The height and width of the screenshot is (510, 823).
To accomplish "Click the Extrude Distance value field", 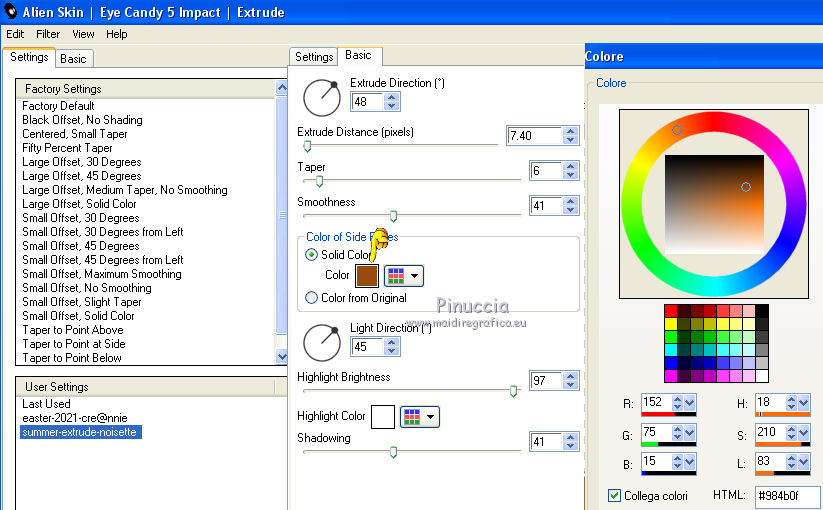I will [534, 135].
